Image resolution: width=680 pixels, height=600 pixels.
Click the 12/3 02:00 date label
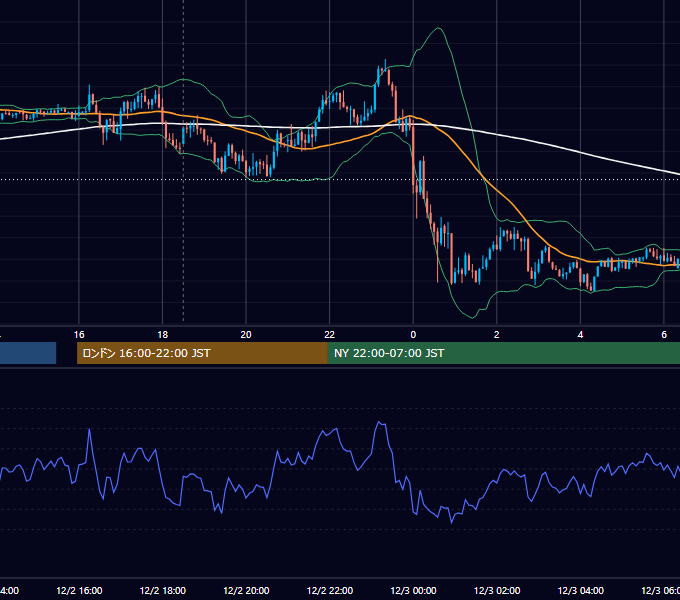tap(497, 590)
